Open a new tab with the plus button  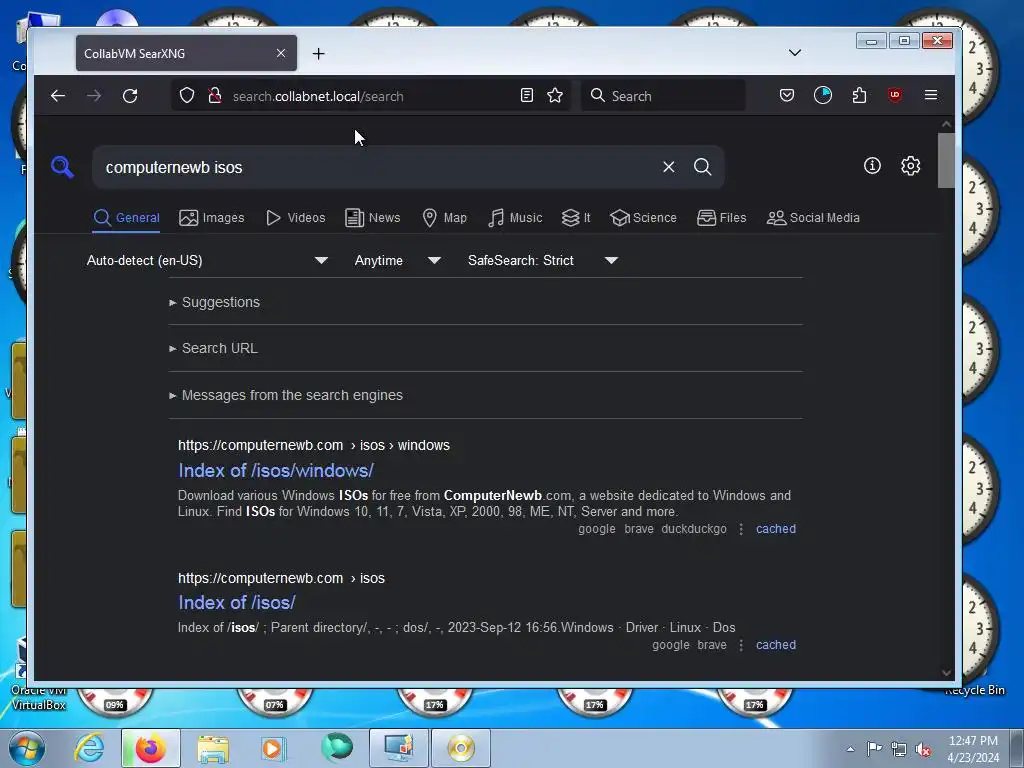coord(318,54)
